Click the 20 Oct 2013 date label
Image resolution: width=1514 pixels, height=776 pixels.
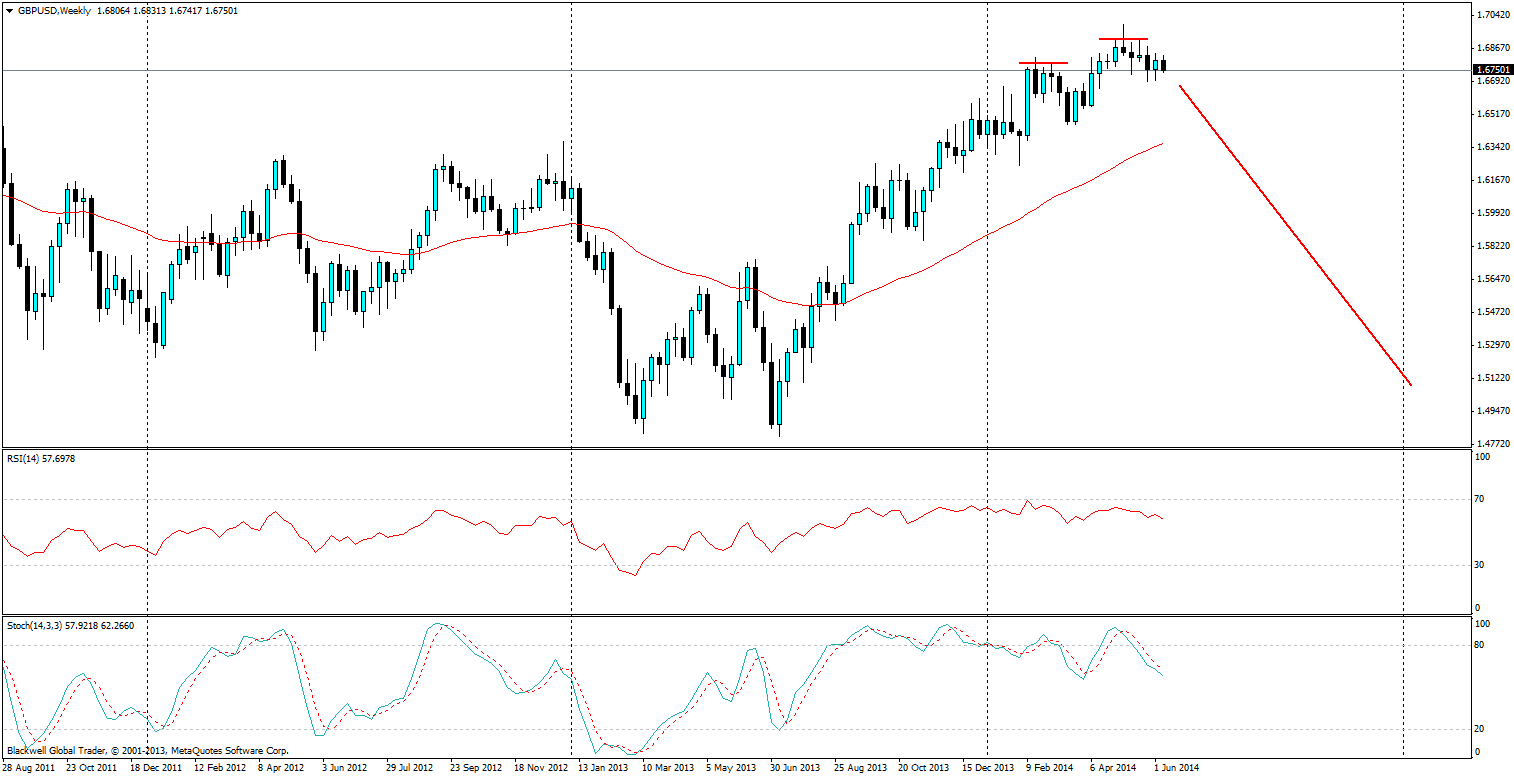(x=924, y=768)
